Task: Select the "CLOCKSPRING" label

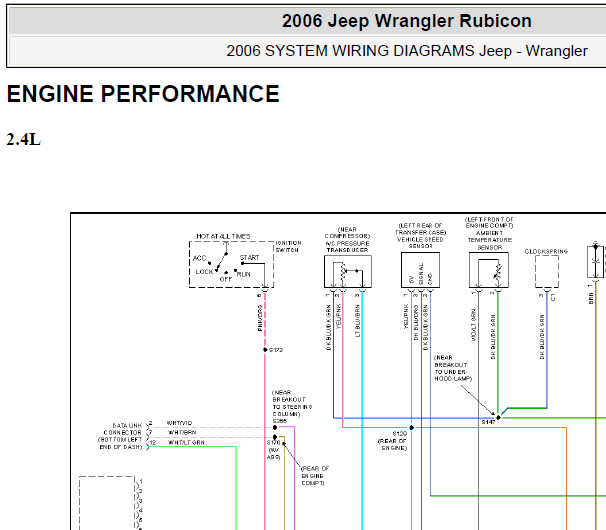Action: tap(546, 252)
